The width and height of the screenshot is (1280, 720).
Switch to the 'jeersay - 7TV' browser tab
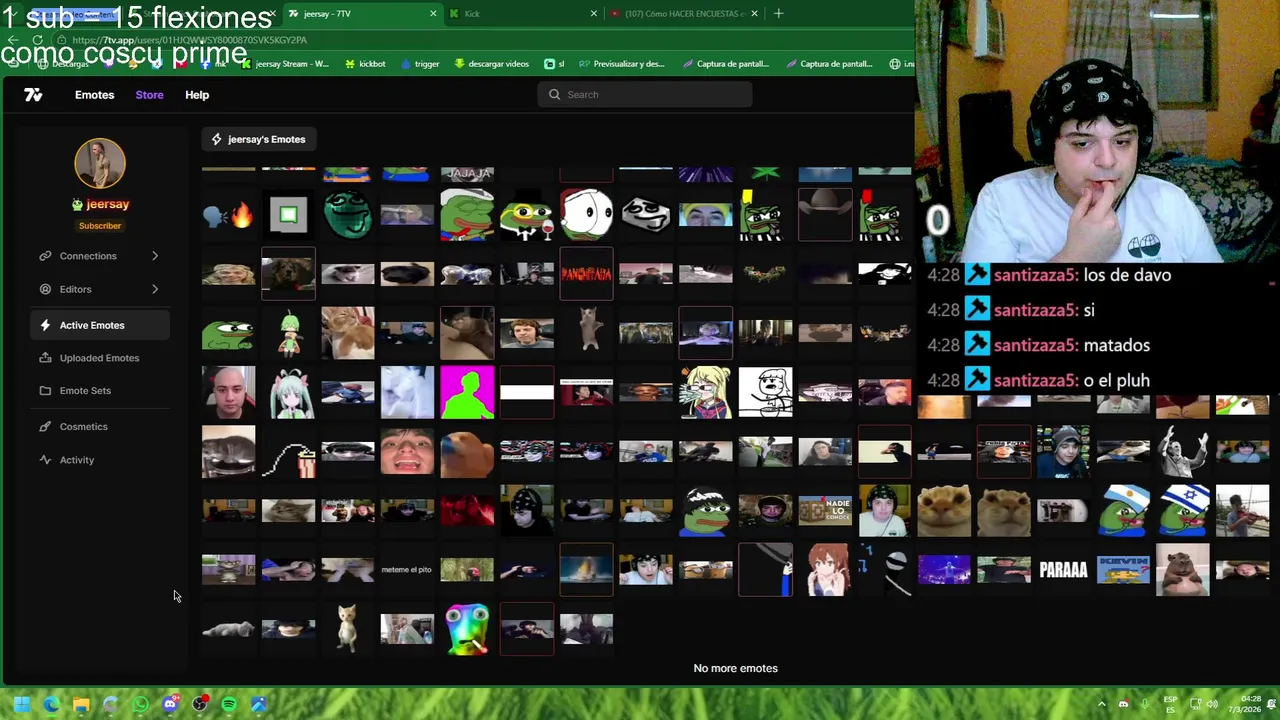tap(363, 14)
